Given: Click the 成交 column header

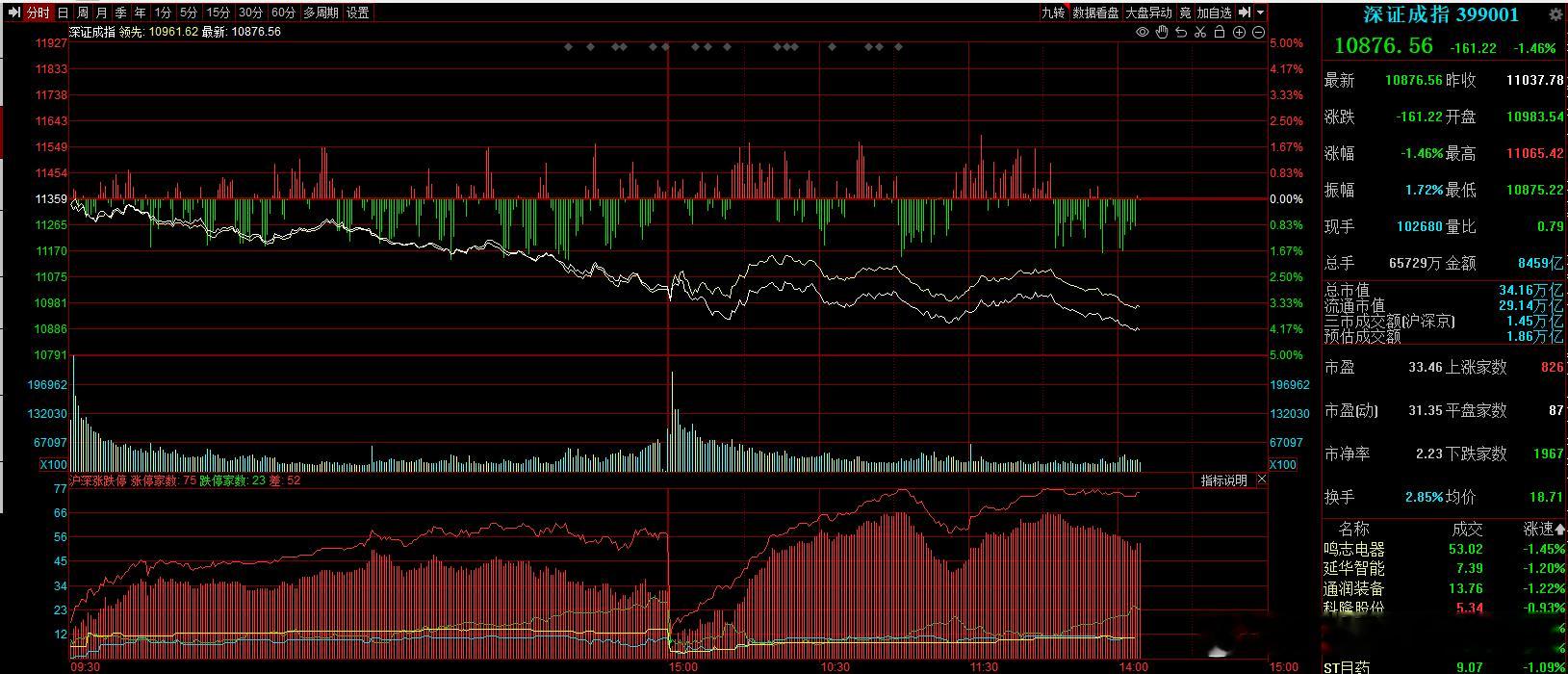Looking at the screenshot, I should [1467, 529].
